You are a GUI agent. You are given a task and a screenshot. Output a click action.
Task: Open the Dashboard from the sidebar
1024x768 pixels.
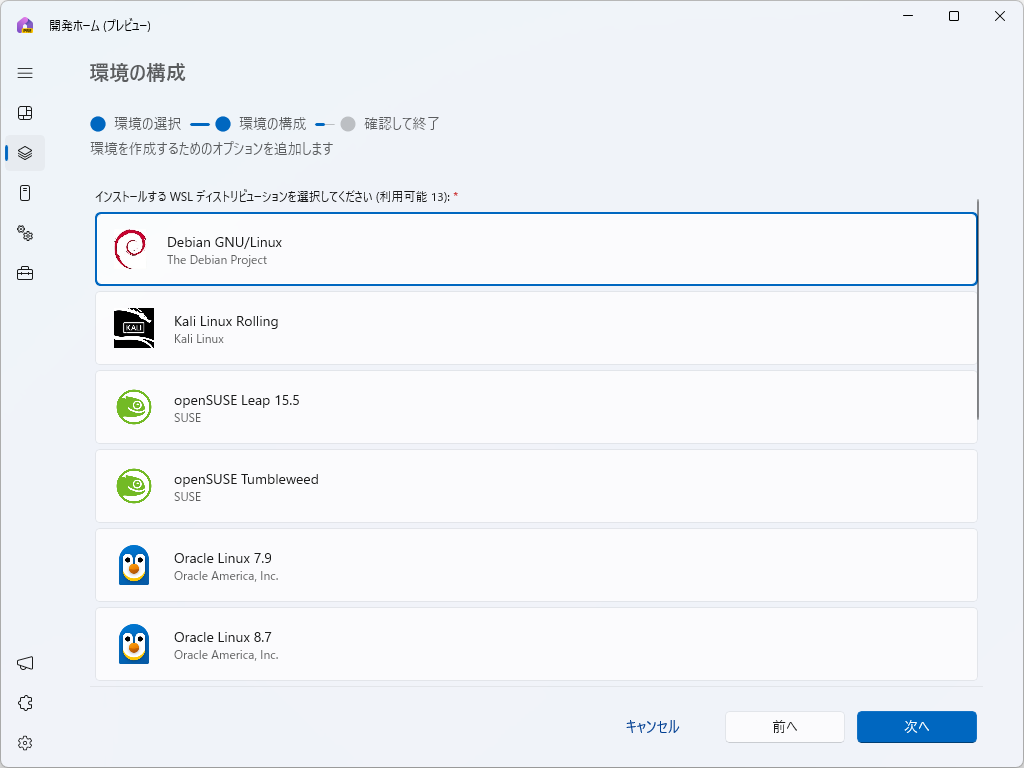(24, 112)
